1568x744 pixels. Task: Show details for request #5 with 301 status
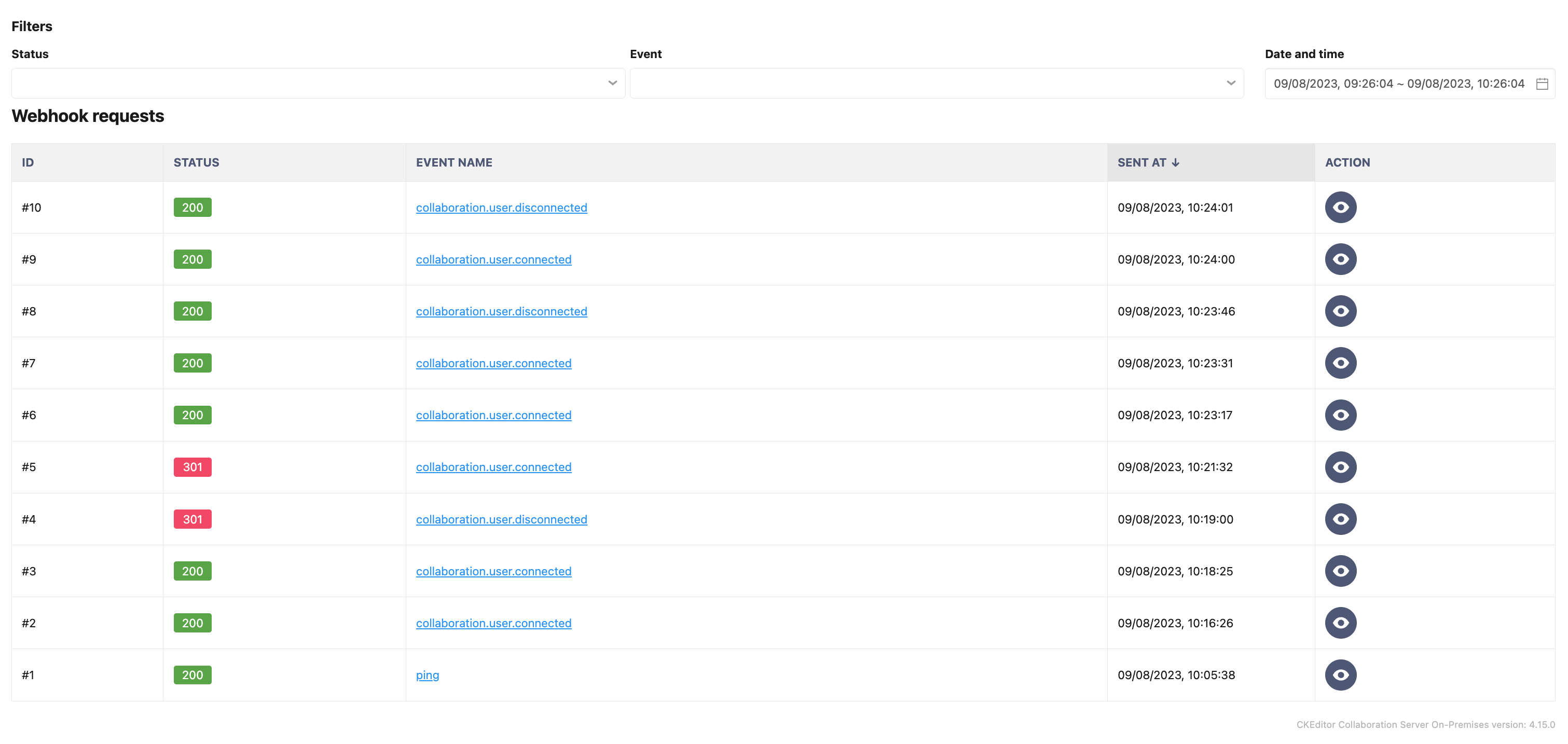[1340, 467]
